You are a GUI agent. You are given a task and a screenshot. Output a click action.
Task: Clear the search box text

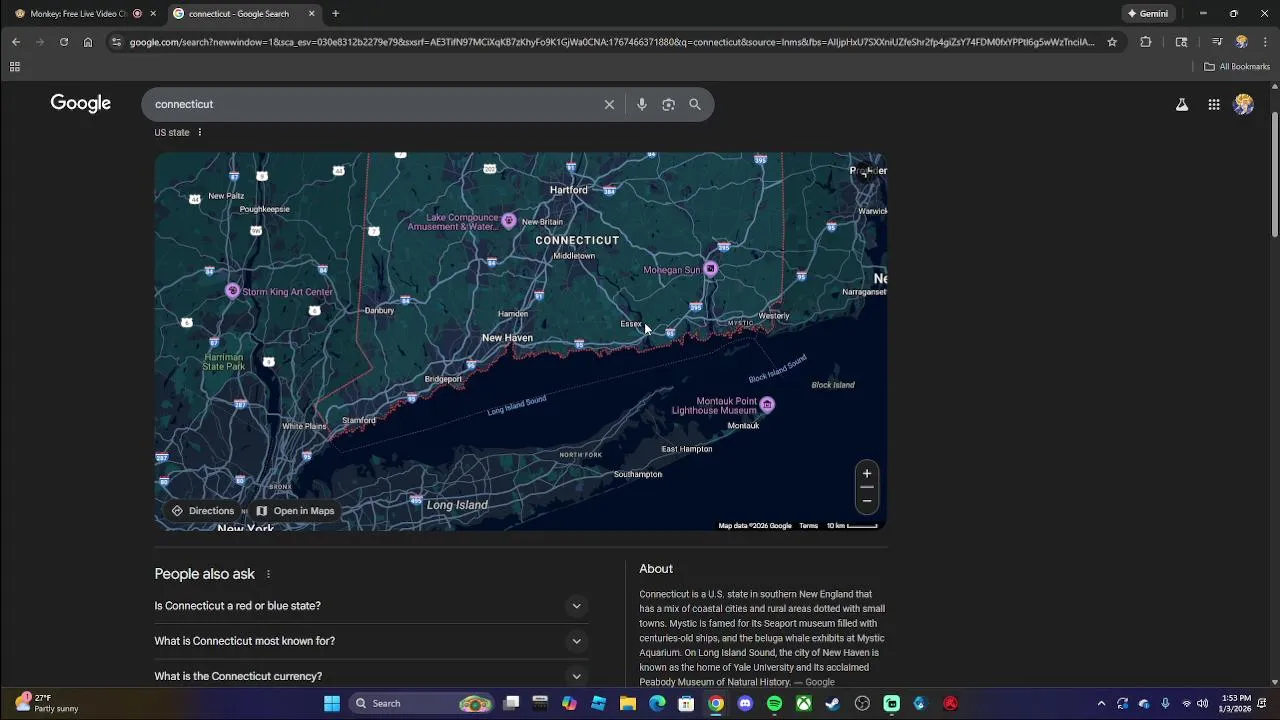[609, 104]
